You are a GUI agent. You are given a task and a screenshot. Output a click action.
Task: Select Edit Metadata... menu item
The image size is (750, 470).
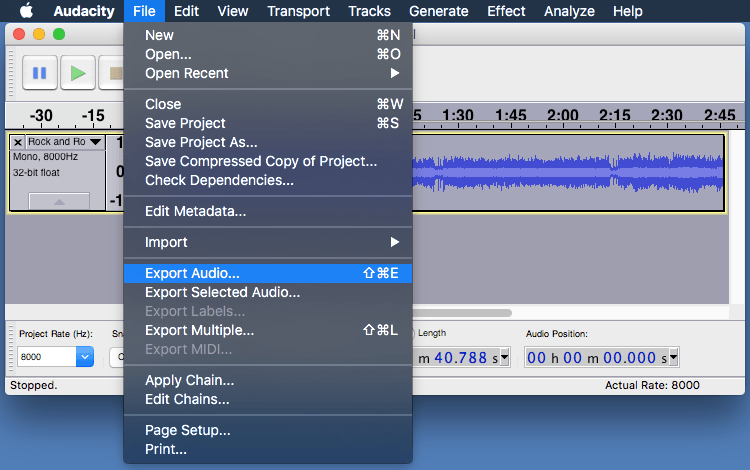click(x=268, y=211)
